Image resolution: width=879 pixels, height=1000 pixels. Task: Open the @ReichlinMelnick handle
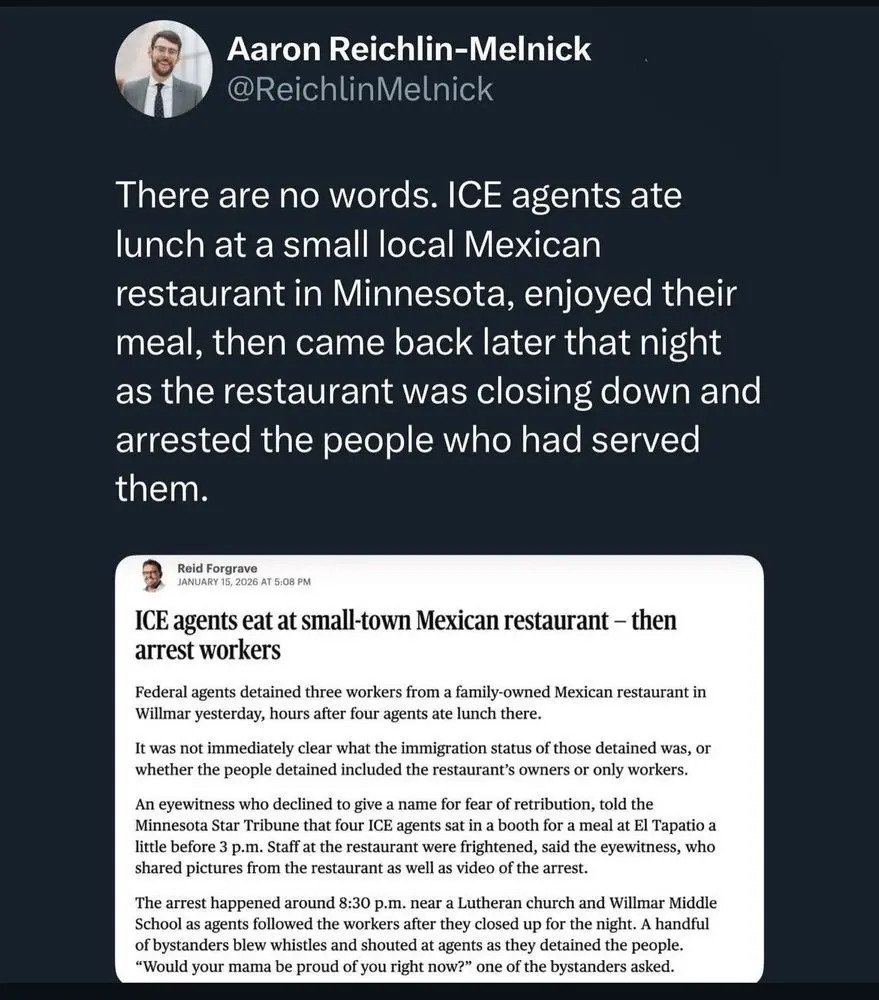point(360,89)
